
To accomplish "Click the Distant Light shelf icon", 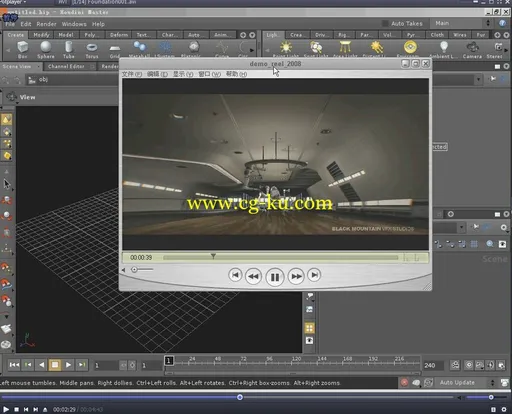I will pyautogui.click(x=377, y=49).
